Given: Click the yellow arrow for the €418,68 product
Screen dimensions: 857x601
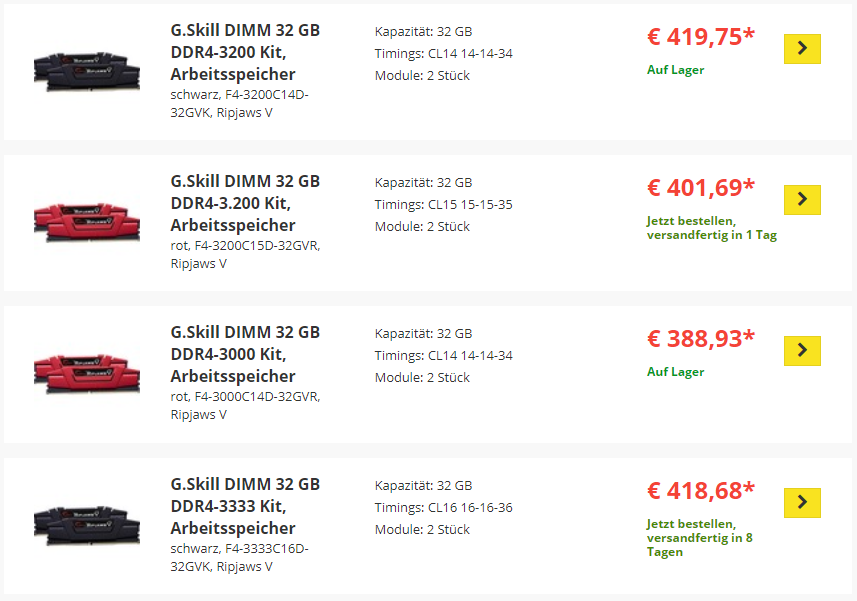Looking at the screenshot, I should coord(802,502).
